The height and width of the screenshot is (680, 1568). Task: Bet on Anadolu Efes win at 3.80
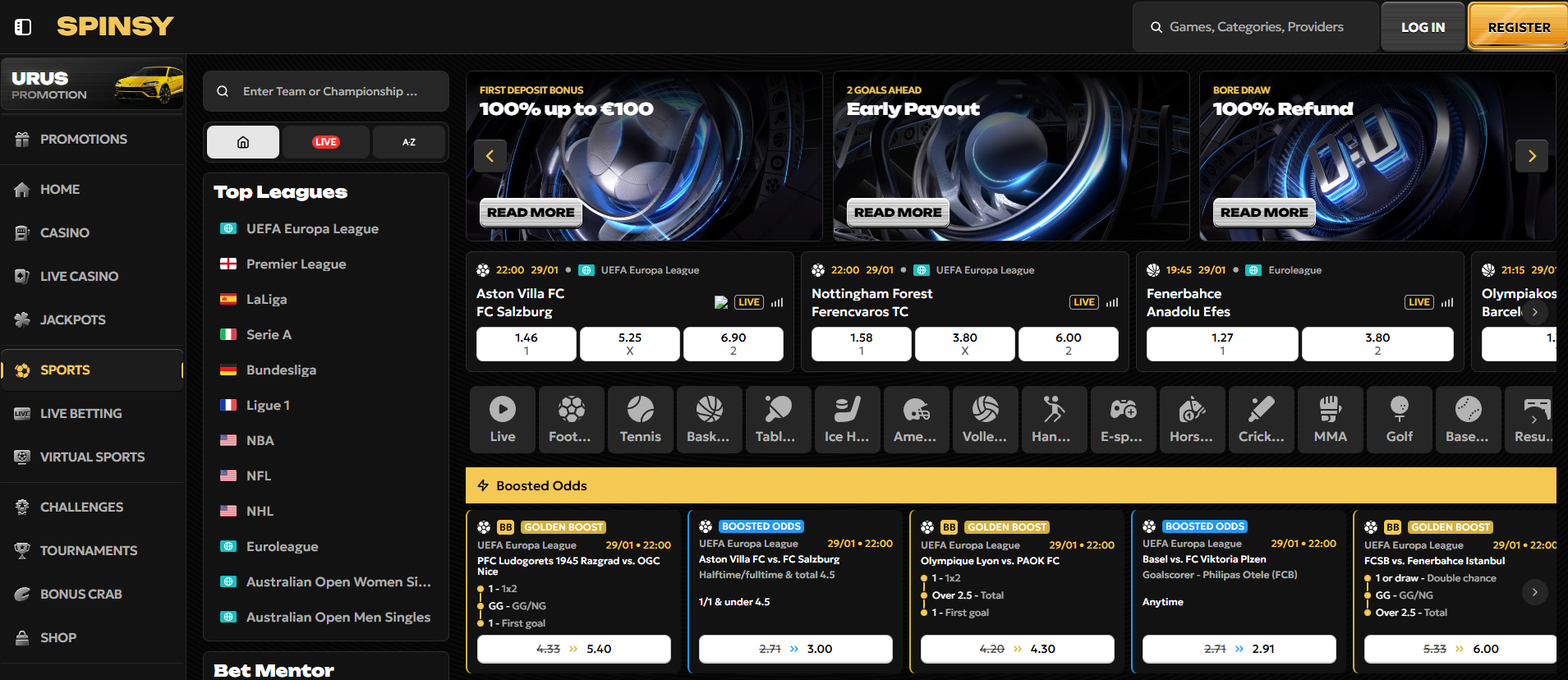(x=1377, y=344)
